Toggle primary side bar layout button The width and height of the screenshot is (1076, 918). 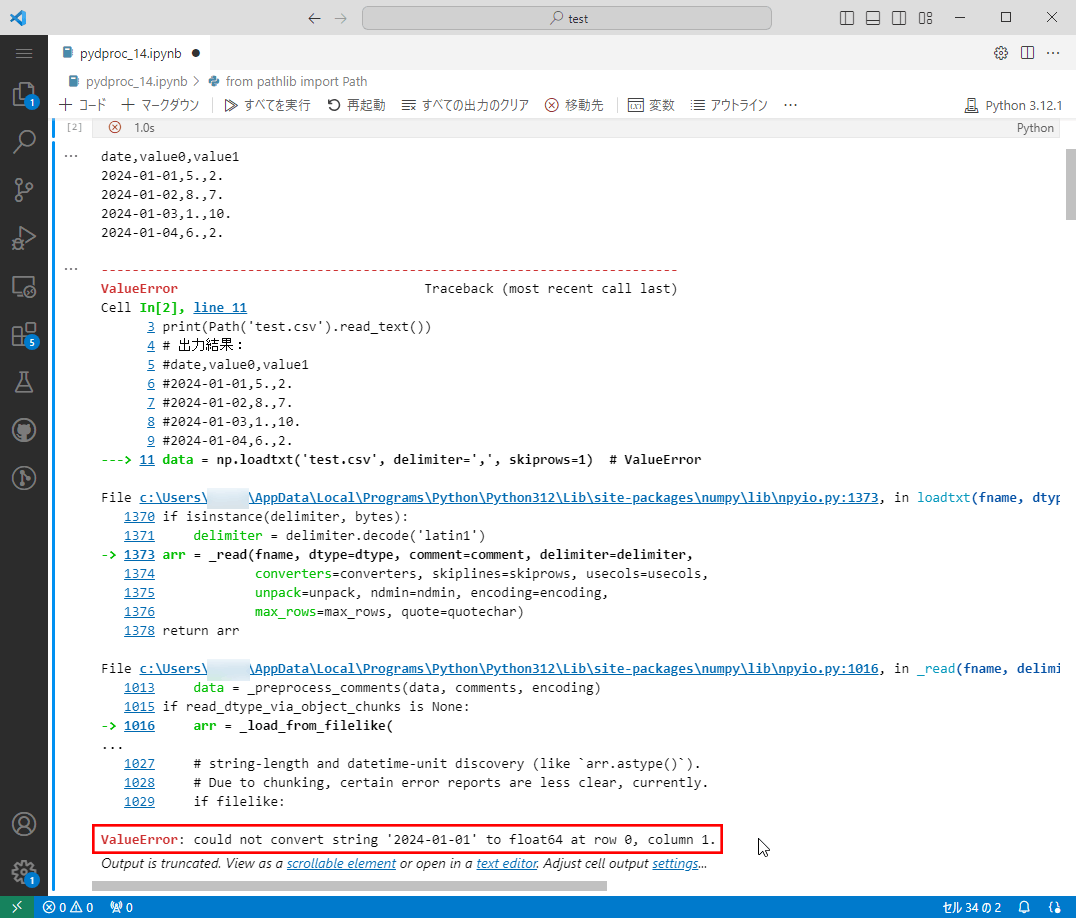pyautogui.click(x=847, y=18)
